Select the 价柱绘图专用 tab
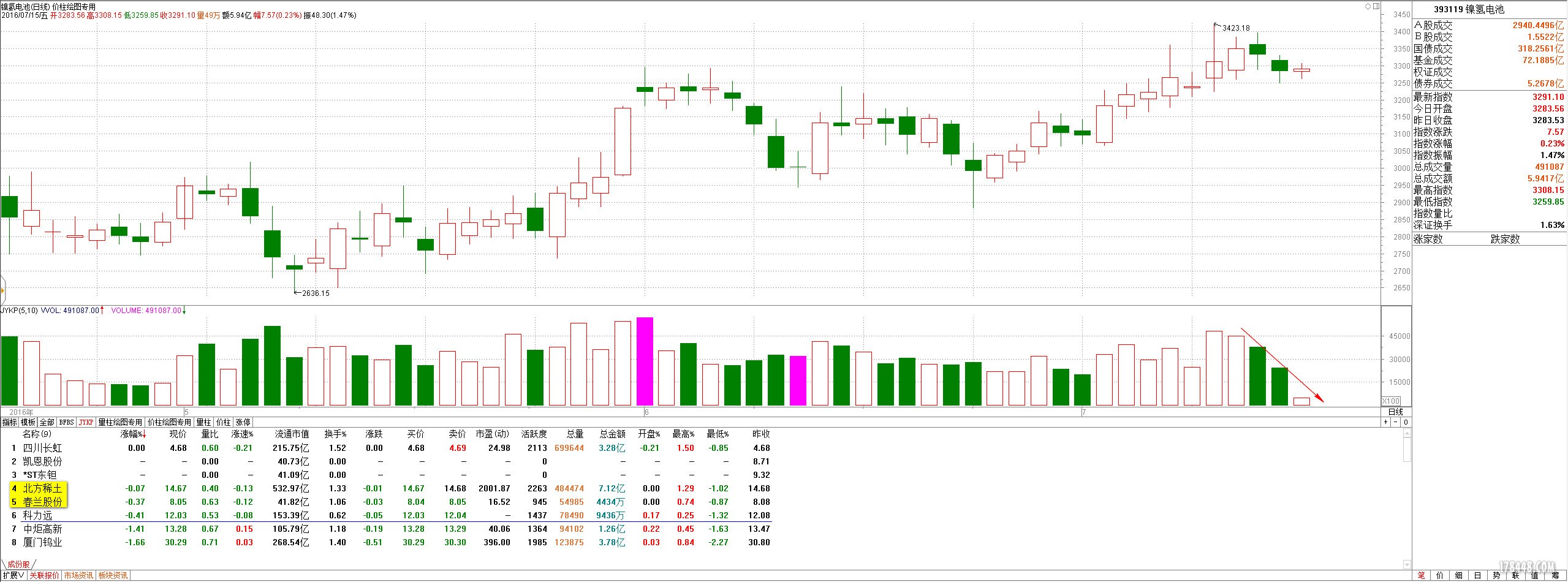1568x582 pixels. pos(169,422)
